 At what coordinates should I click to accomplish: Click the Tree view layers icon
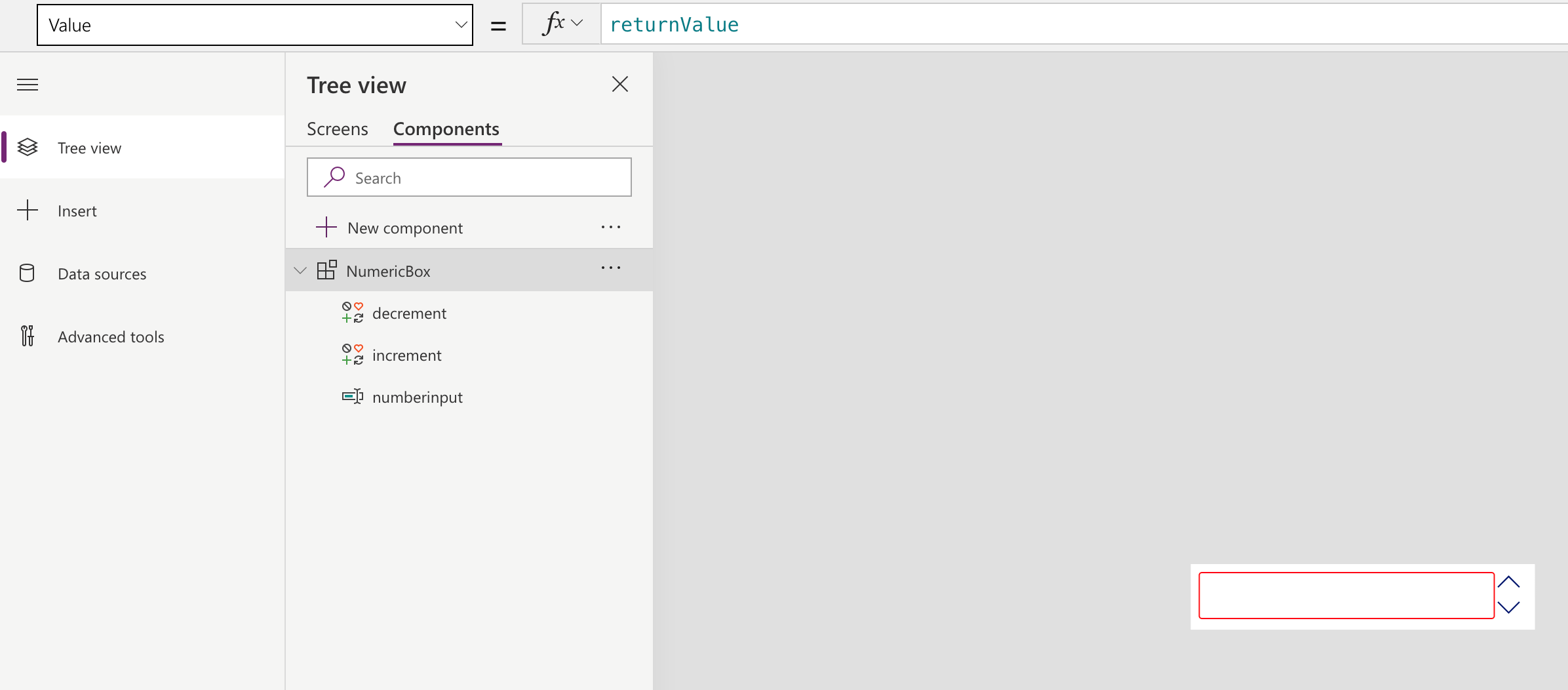point(28,148)
